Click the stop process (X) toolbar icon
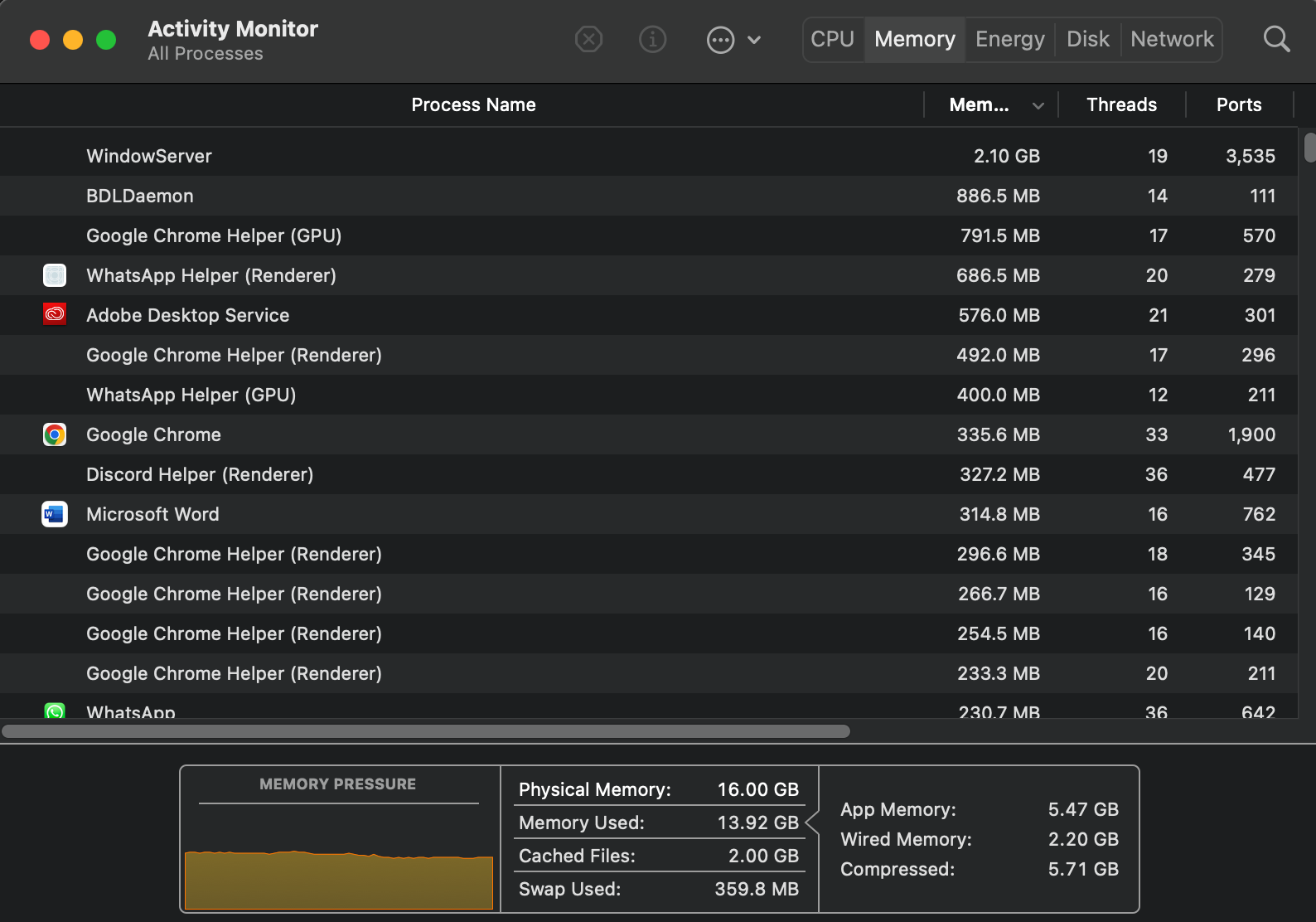 tap(588, 39)
